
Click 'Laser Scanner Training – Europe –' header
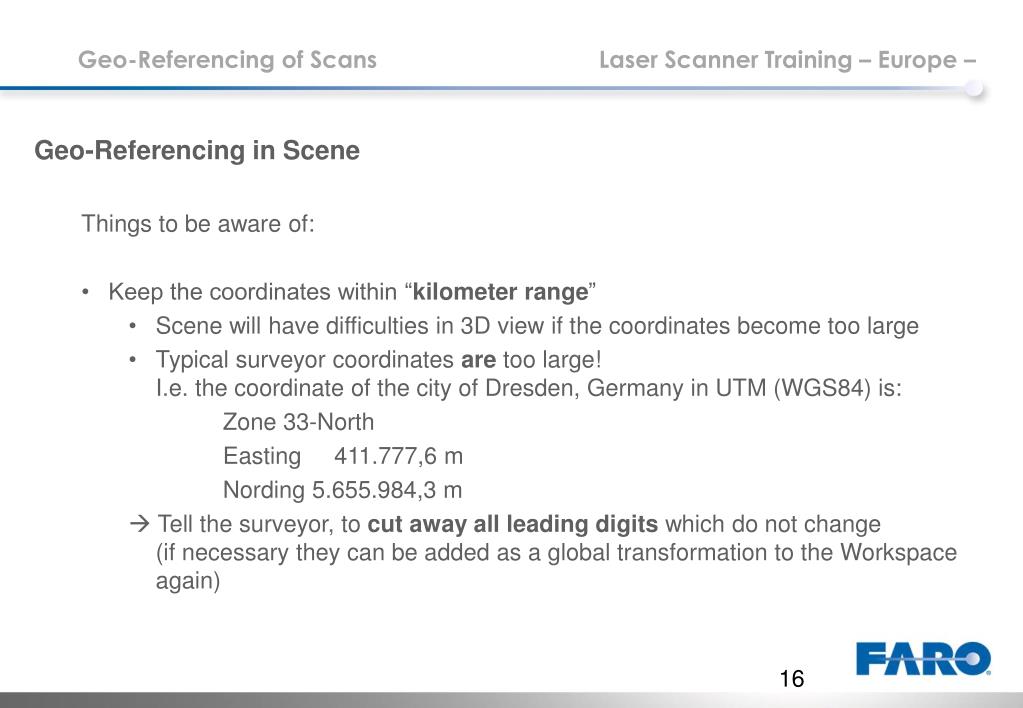[787, 59]
